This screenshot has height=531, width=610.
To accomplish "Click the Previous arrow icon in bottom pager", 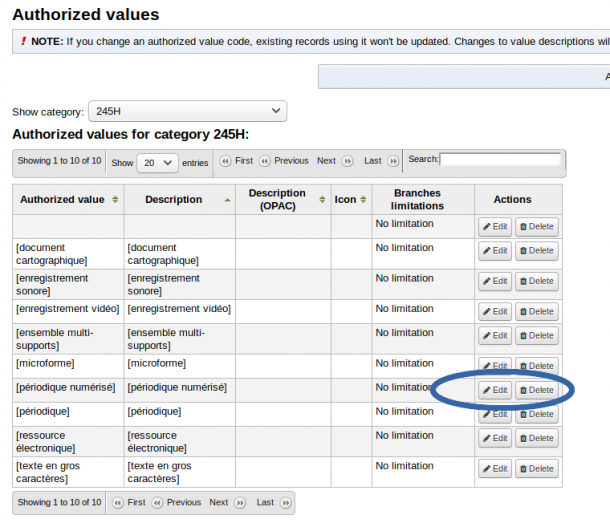I will 157,503.
